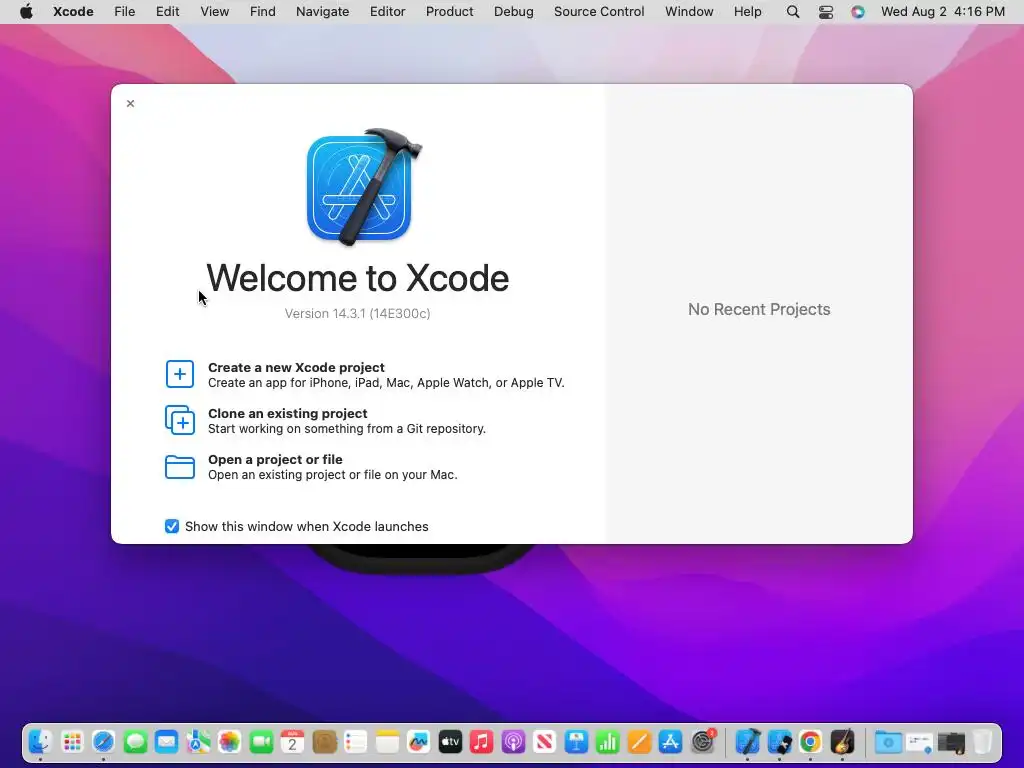Open the Apple menu
This screenshot has height=768, width=1024.
coord(26,12)
